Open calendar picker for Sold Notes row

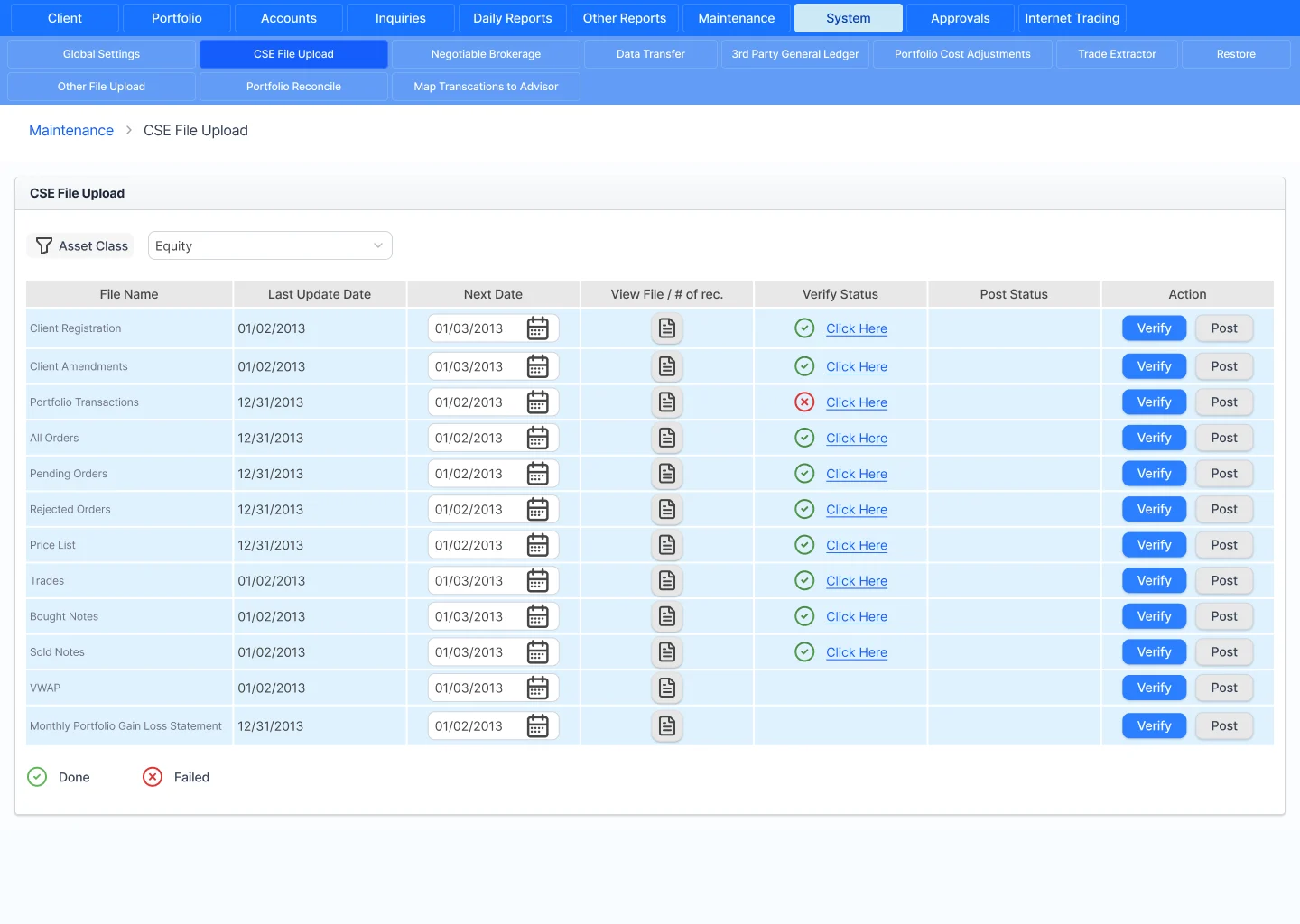point(537,652)
